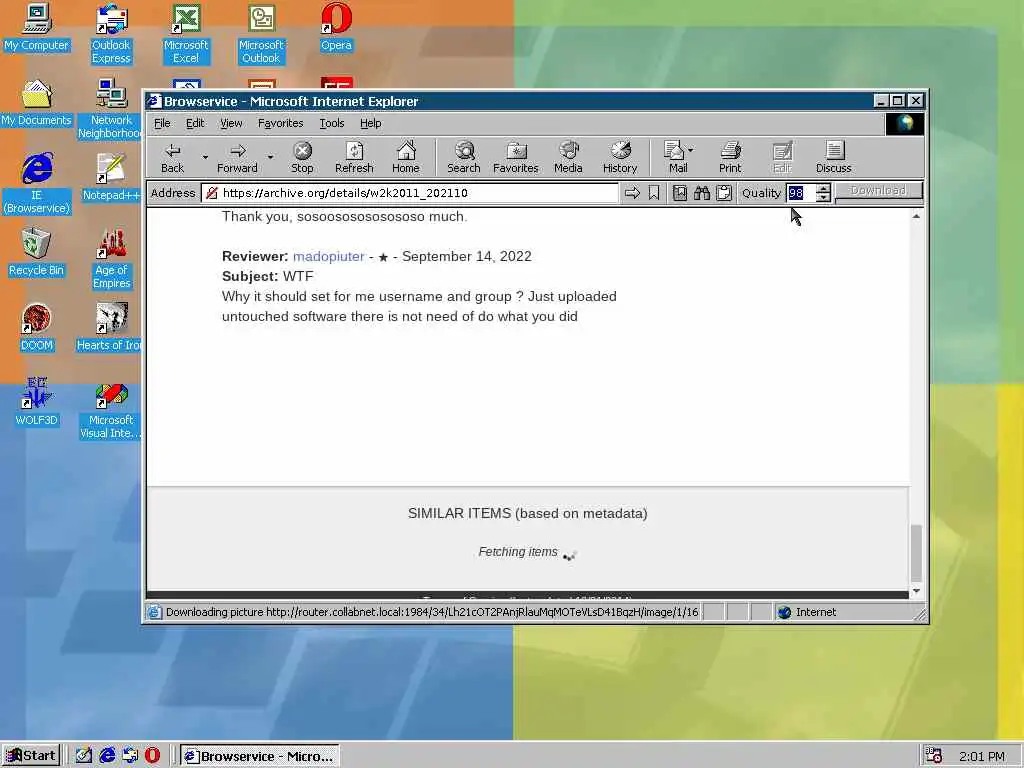Click the SIMILAR ITEMS heading text
Screen dimensions: 1024x768
[528, 513]
